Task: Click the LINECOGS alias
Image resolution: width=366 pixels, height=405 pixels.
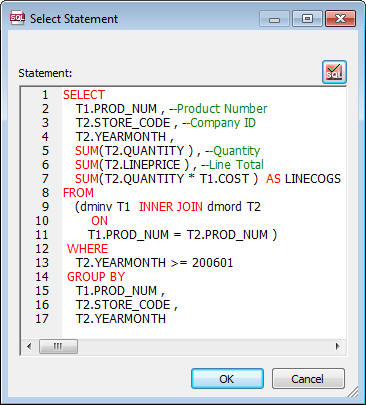Action: [313, 179]
